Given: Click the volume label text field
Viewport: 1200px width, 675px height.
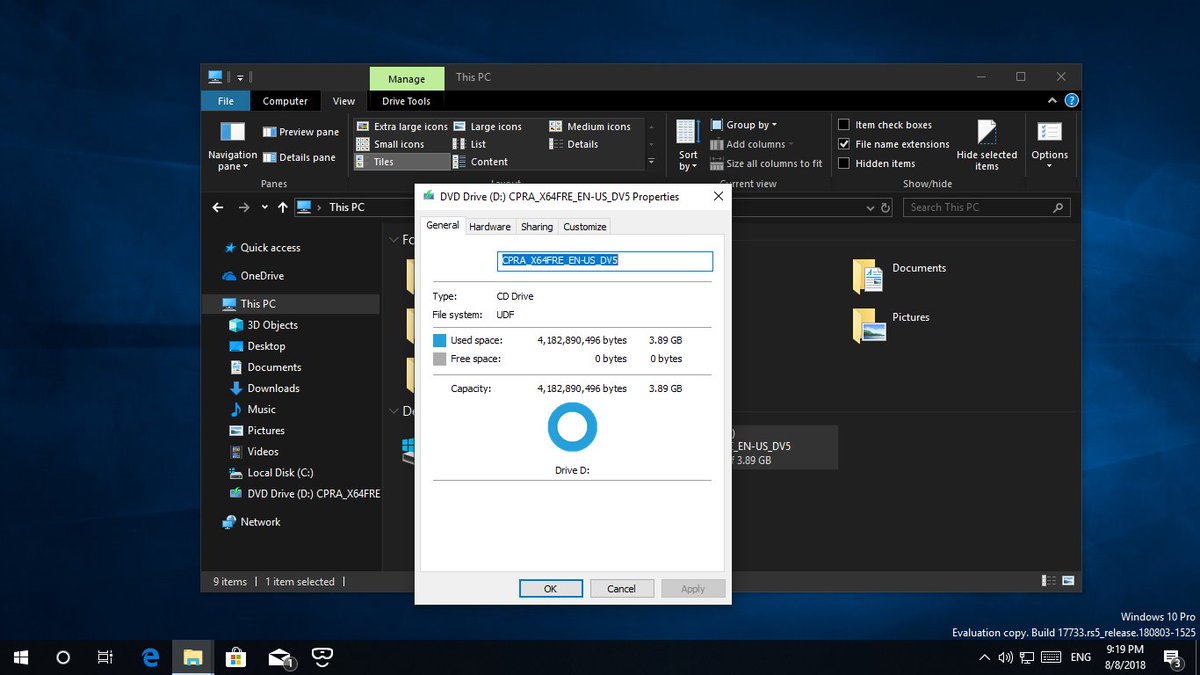Looking at the screenshot, I should point(605,261).
